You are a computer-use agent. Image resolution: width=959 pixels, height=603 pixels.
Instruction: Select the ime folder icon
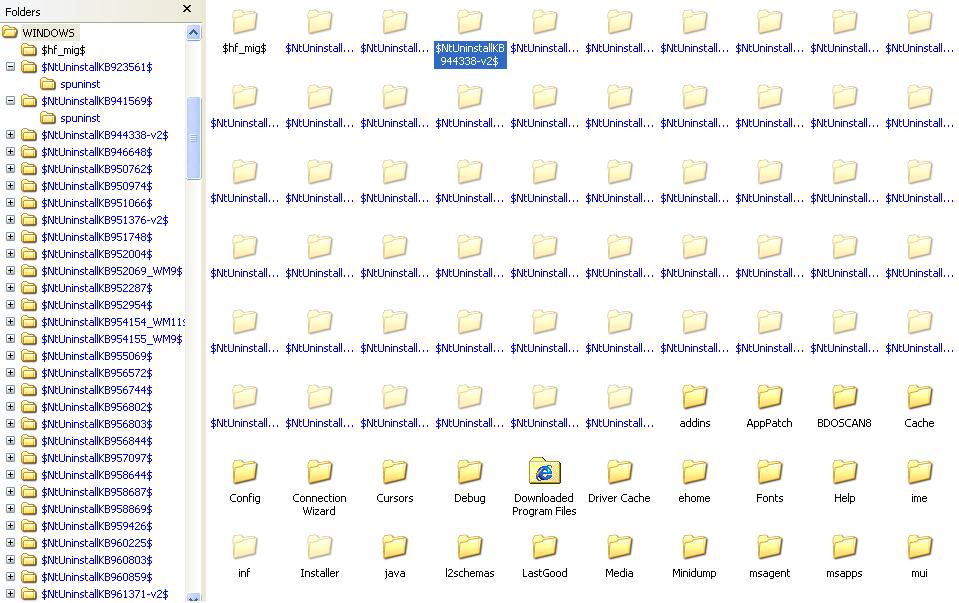click(919, 472)
